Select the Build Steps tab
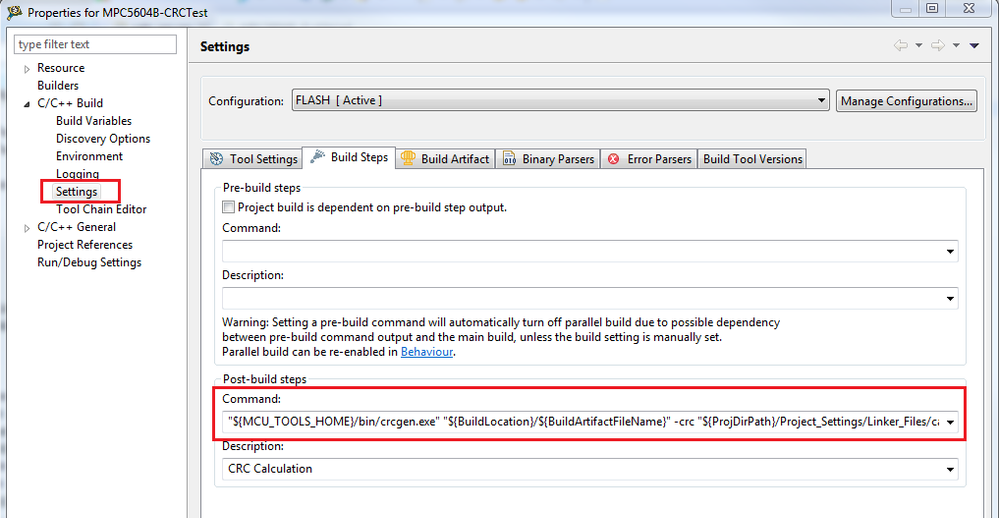Image resolution: width=999 pixels, height=518 pixels. click(349, 157)
